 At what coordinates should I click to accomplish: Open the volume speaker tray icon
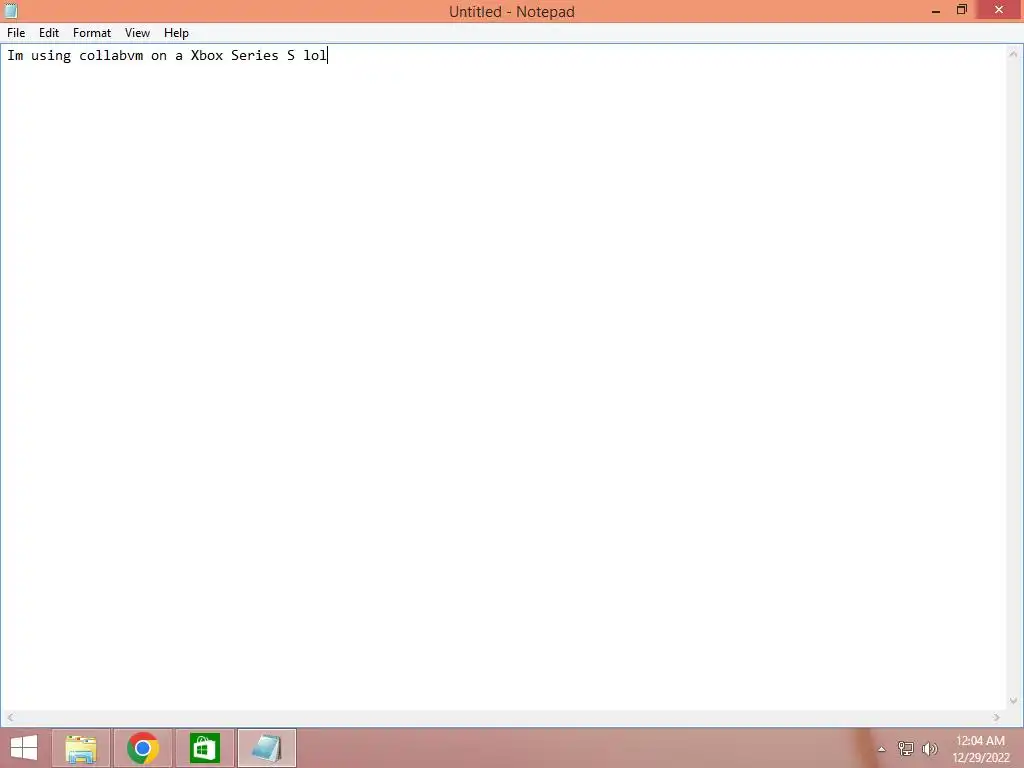[x=929, y=749]
